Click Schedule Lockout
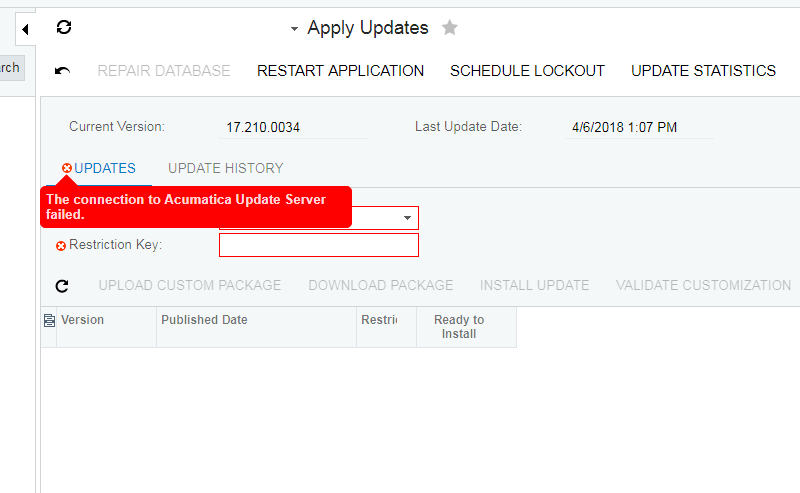The height and width of the screenshot is (493, 800). pos(527,70)
